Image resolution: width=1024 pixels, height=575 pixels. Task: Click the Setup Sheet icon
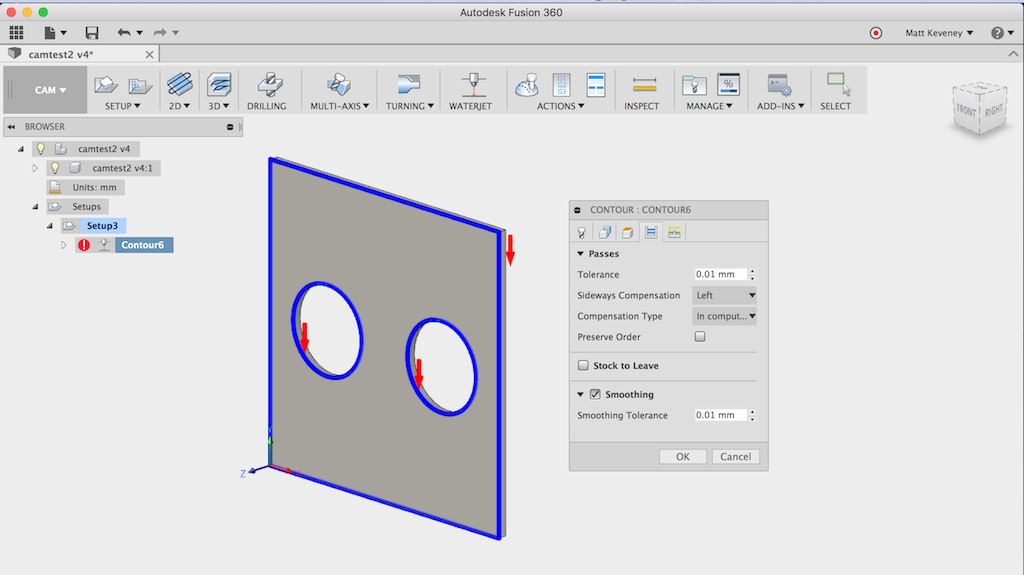596,85
